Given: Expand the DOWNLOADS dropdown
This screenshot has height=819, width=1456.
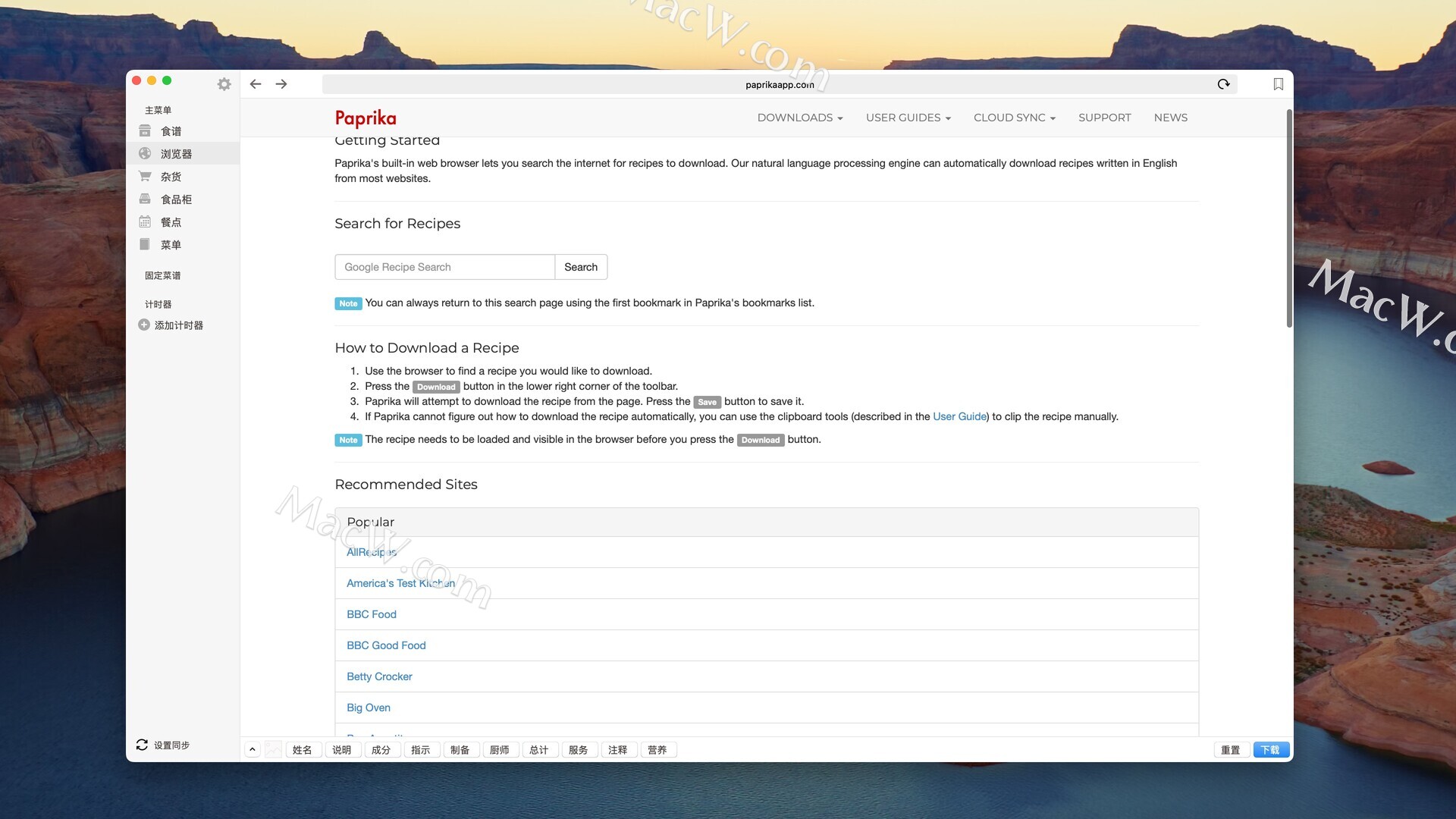Looking at the screenshot, I should [x=800, y=118].
